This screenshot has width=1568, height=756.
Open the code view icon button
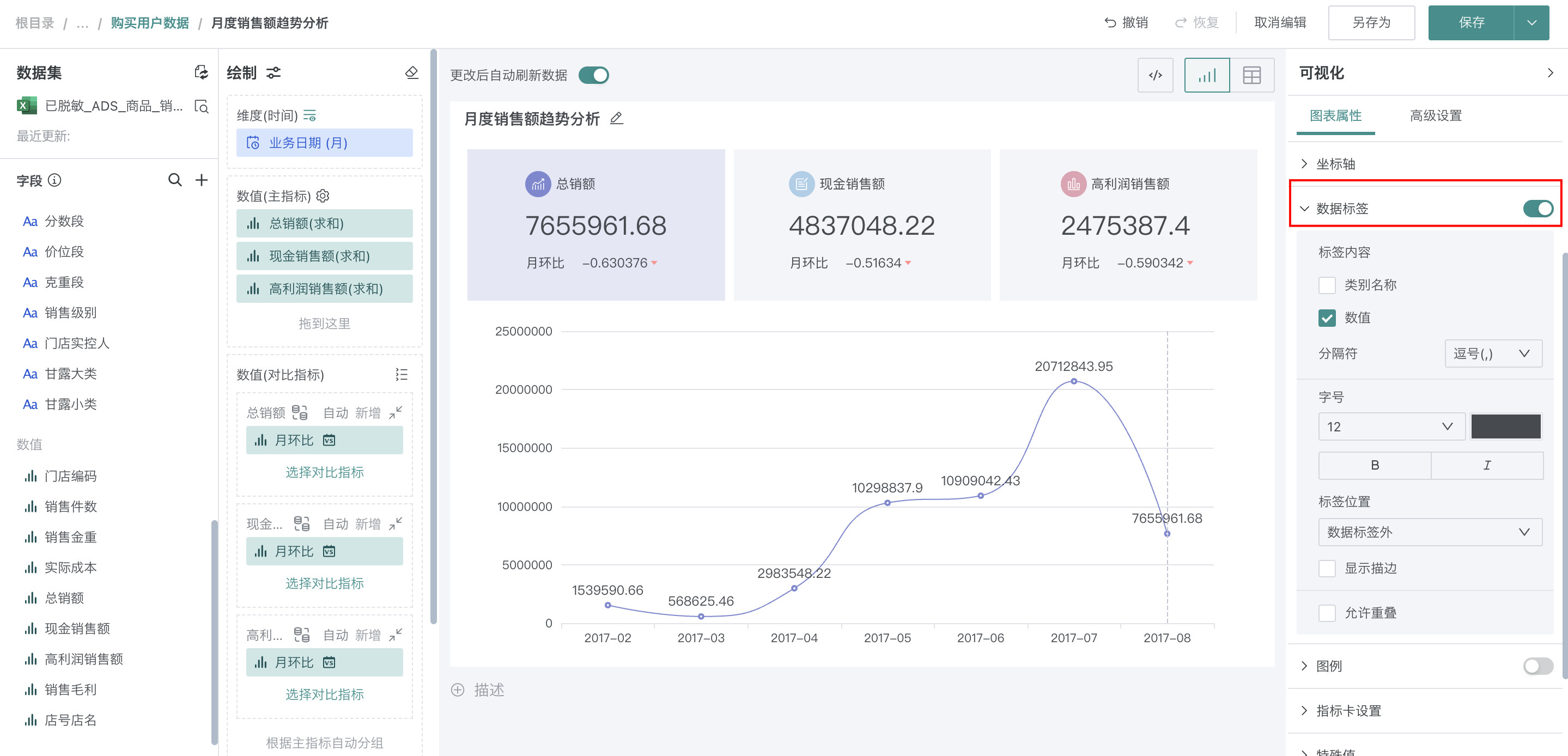click(x=1154, y=76)
